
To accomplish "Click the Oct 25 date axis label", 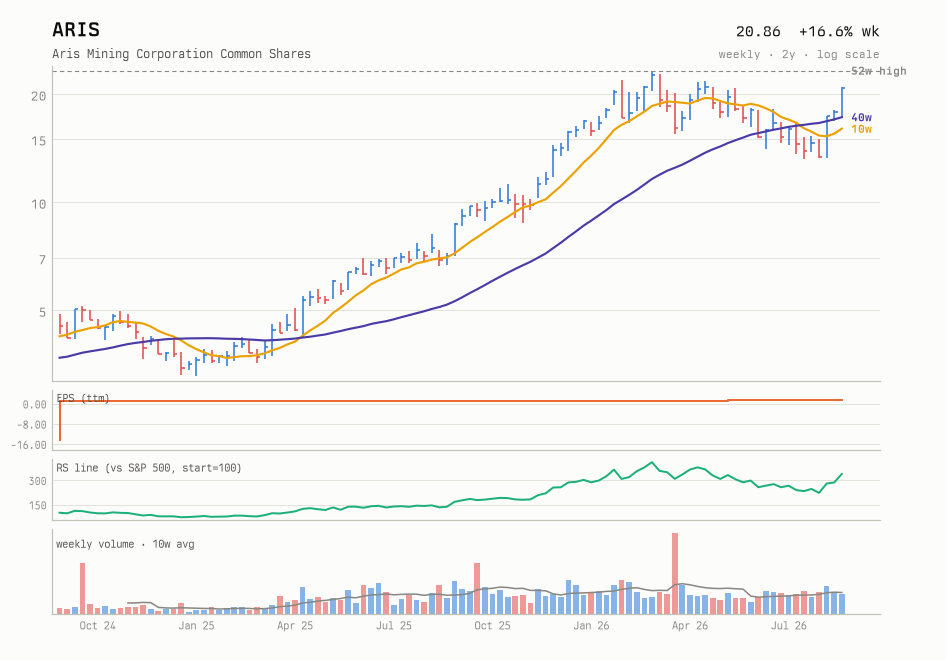I will (492, 626).
